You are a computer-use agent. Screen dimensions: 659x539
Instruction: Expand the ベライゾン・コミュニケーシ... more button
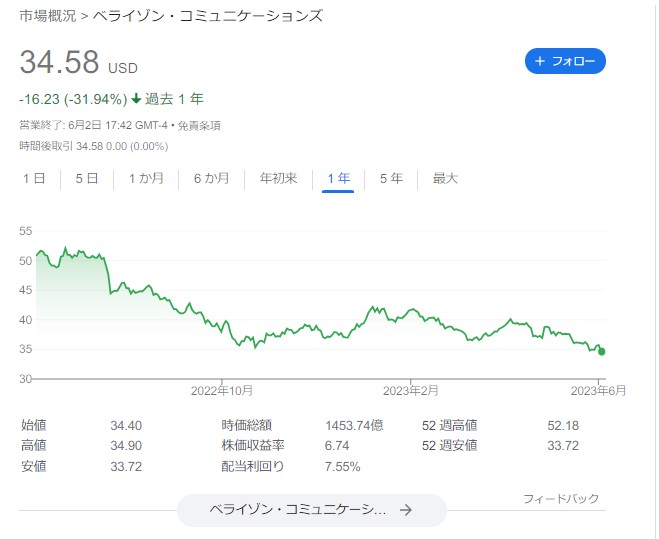tap(311, 510)
